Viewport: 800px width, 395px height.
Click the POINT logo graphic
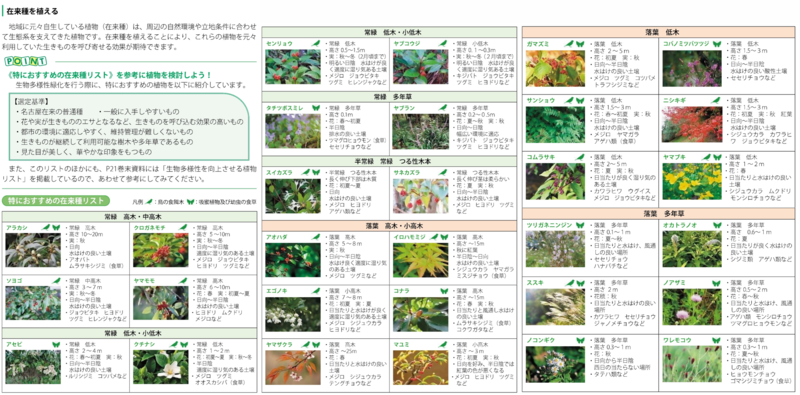point(26,62)
